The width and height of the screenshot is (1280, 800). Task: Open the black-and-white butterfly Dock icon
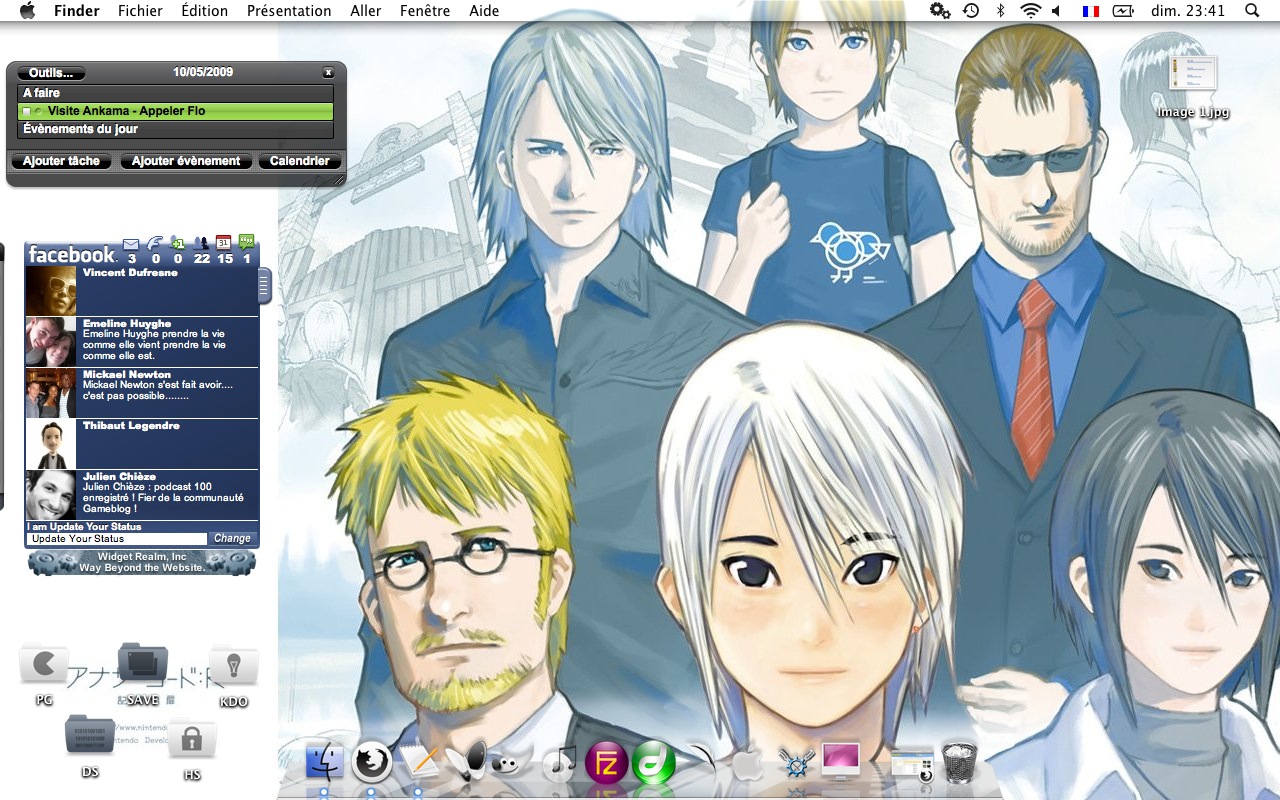465,762
